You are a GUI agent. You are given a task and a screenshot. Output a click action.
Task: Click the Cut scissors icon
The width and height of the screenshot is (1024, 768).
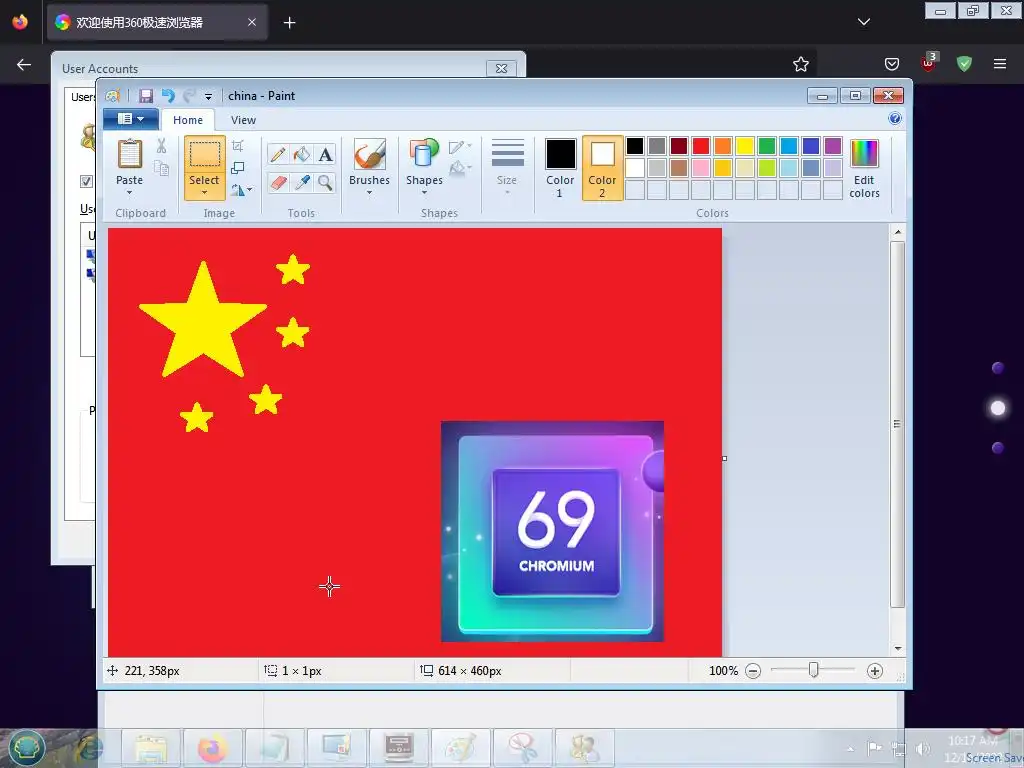click(x=161, y=146)
